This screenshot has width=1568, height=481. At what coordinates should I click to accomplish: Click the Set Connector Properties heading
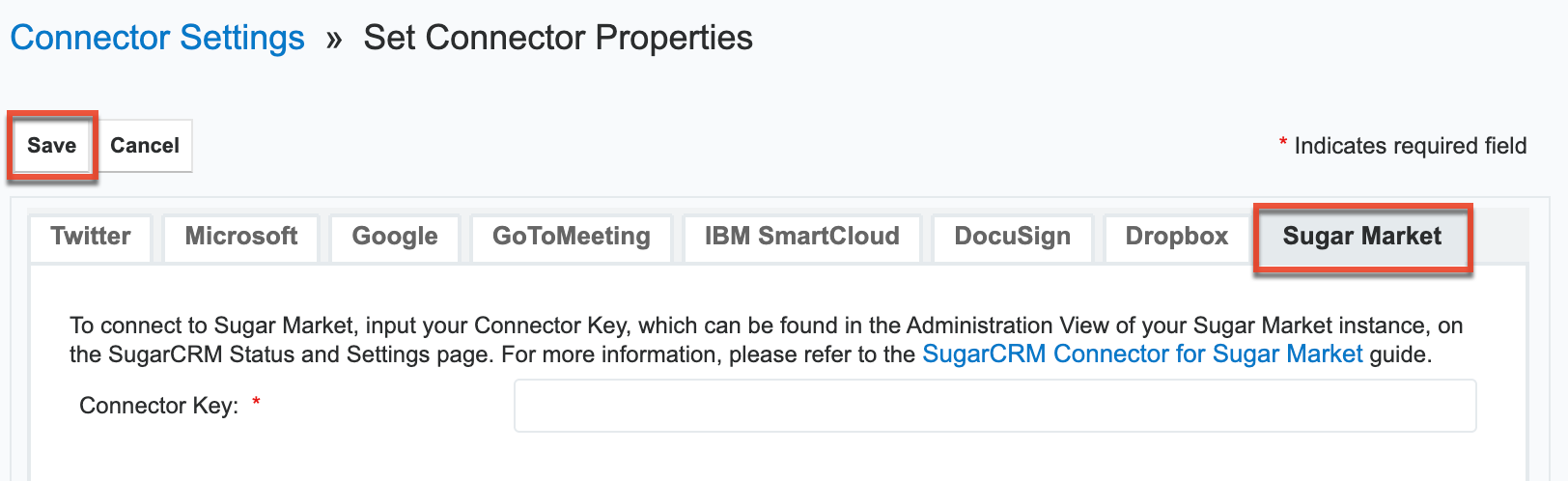tap(558, 38)
